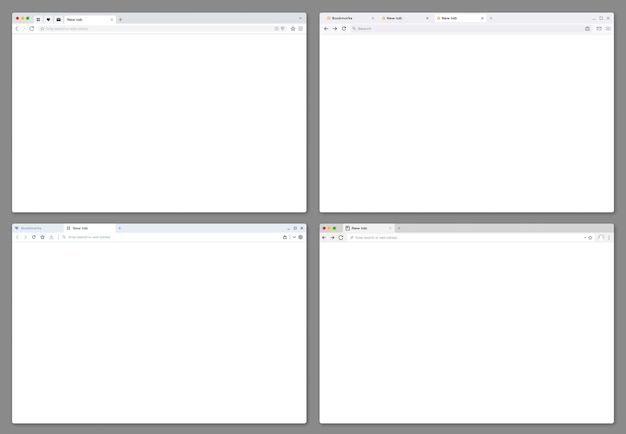Open the heart pinned tab in top-left browser
The height and width of the screenshot is (434, 626).
(48, 20)
